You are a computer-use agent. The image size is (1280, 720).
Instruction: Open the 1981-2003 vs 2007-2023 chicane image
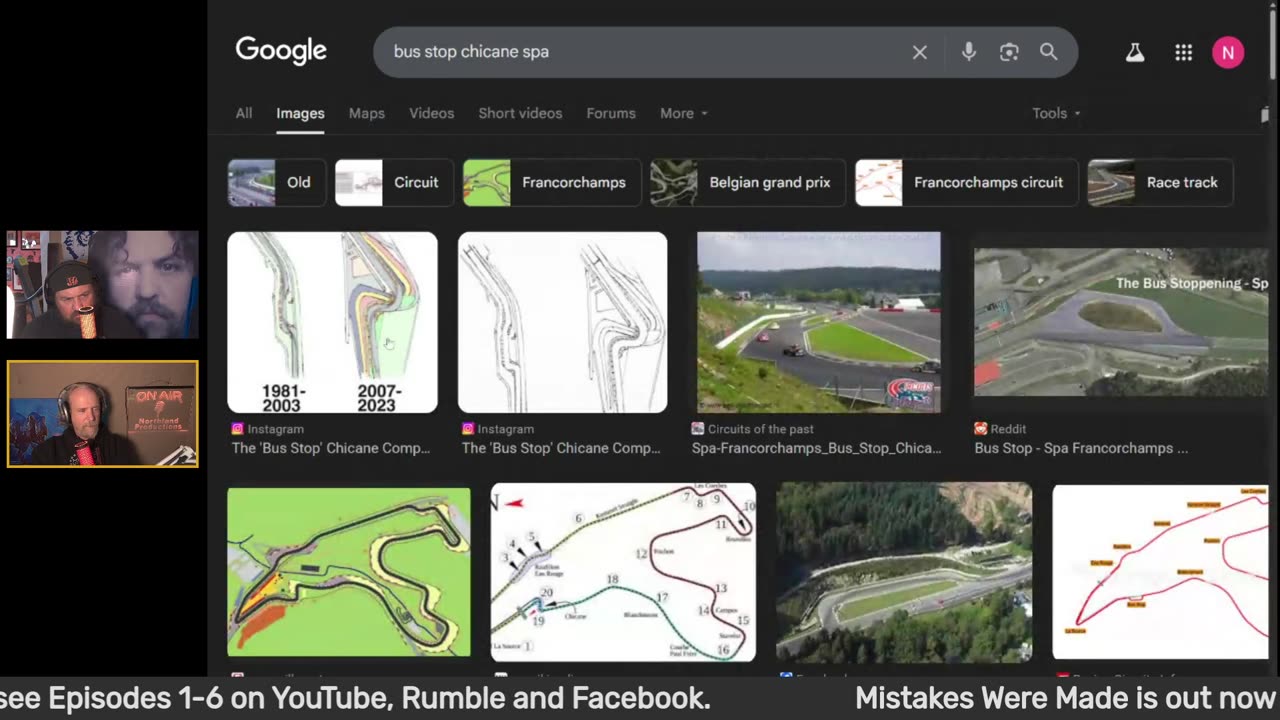point(332,322)
